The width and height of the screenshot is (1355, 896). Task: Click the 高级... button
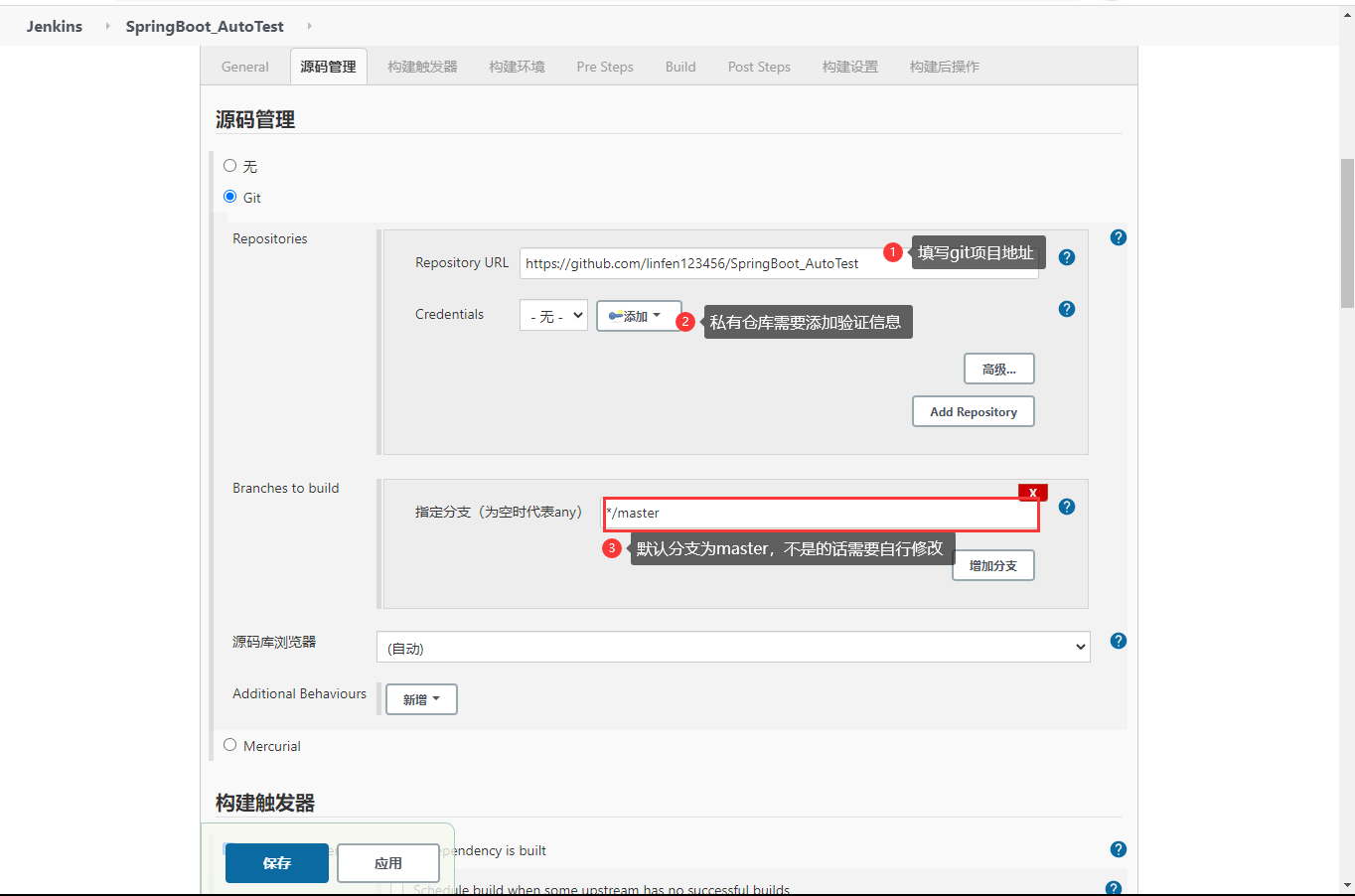tap(999, 369)
